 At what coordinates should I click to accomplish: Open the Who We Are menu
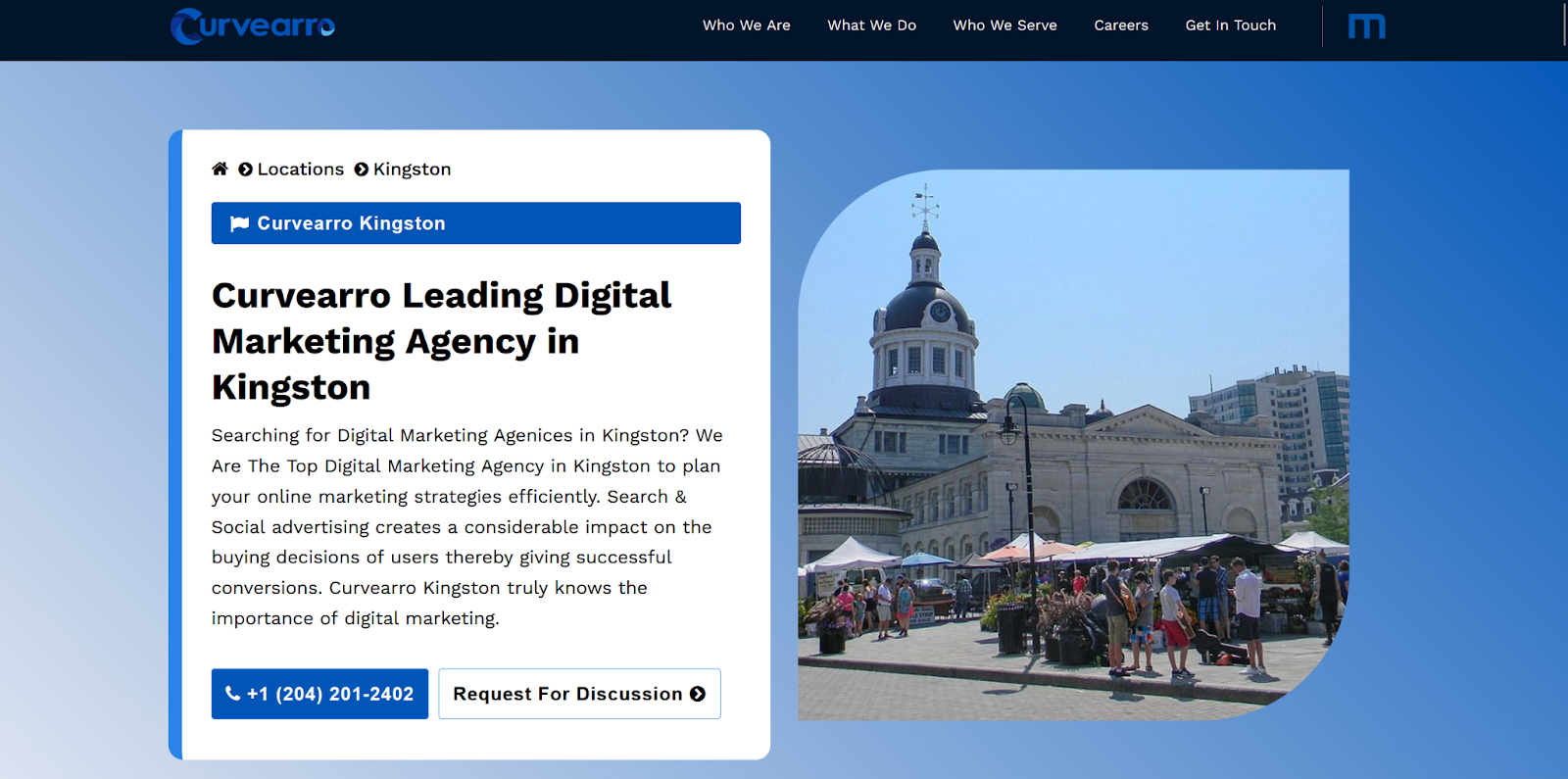coord(747,25)
